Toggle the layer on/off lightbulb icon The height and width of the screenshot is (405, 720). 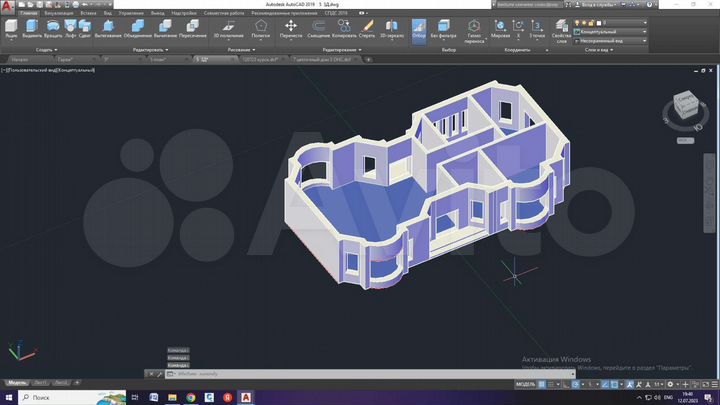pyautogui.click(x=577, y=21)
